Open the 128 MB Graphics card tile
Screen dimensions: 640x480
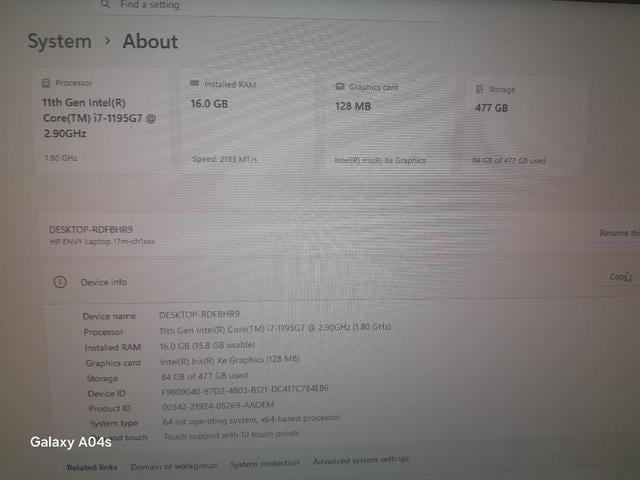392,124
